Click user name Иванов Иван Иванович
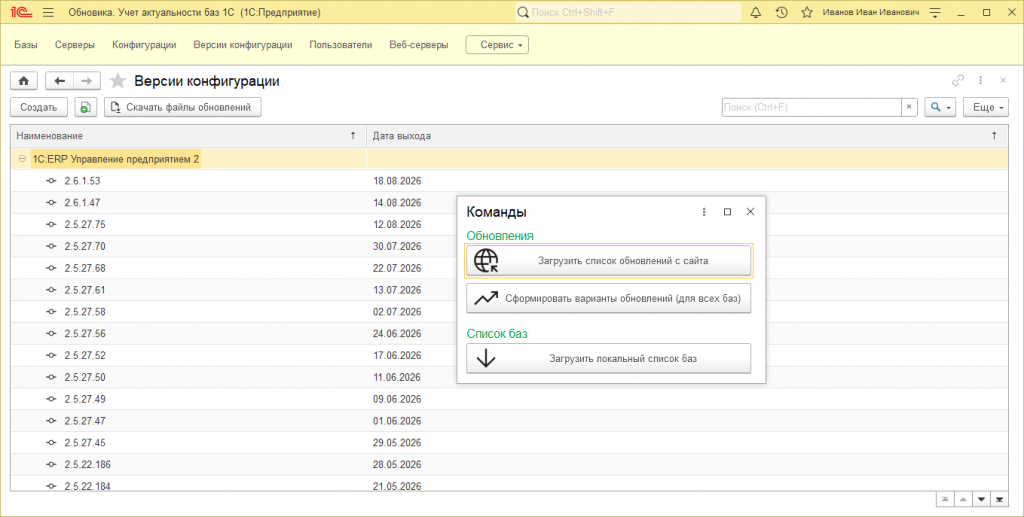Viewport: 1024px width, 517px height. pyautogui.click(x=871, y=12)
